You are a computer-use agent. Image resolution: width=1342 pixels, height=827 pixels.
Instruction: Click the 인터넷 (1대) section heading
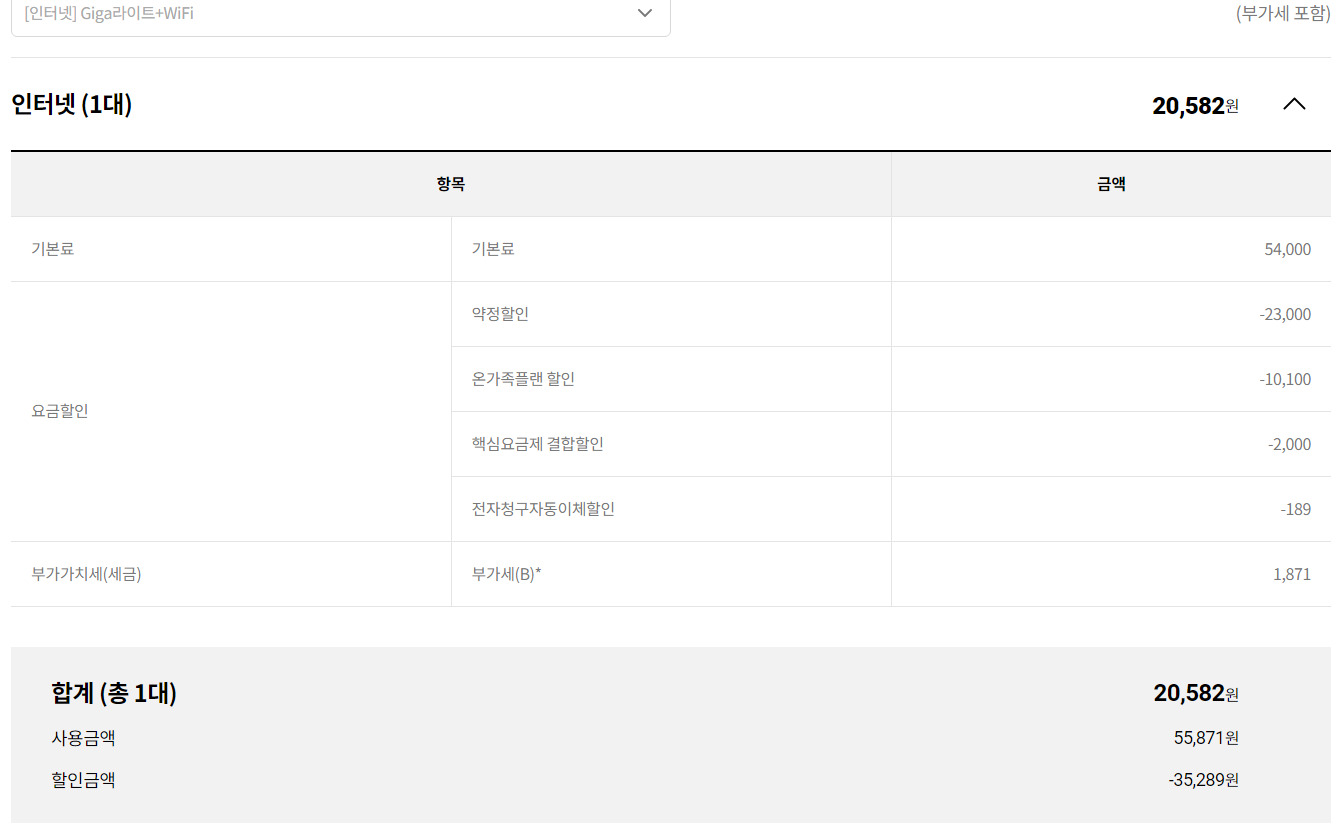[x=72, y=104]
